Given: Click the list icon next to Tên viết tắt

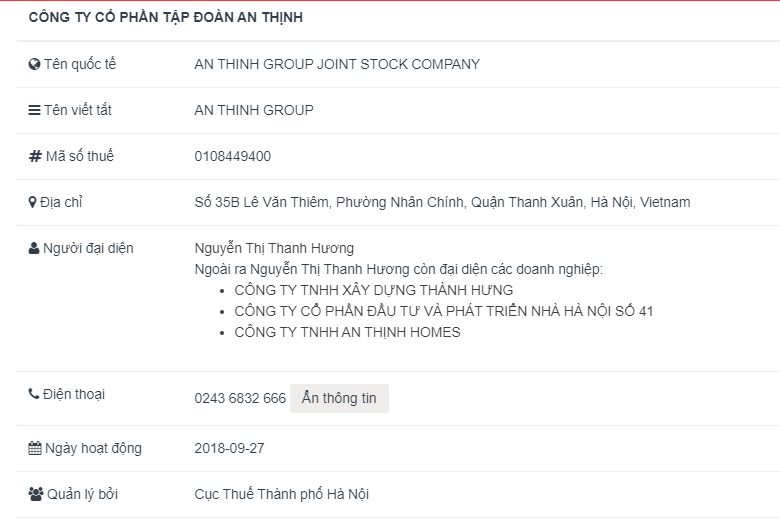Looking at the screenshot, I should tap(34, 110).
